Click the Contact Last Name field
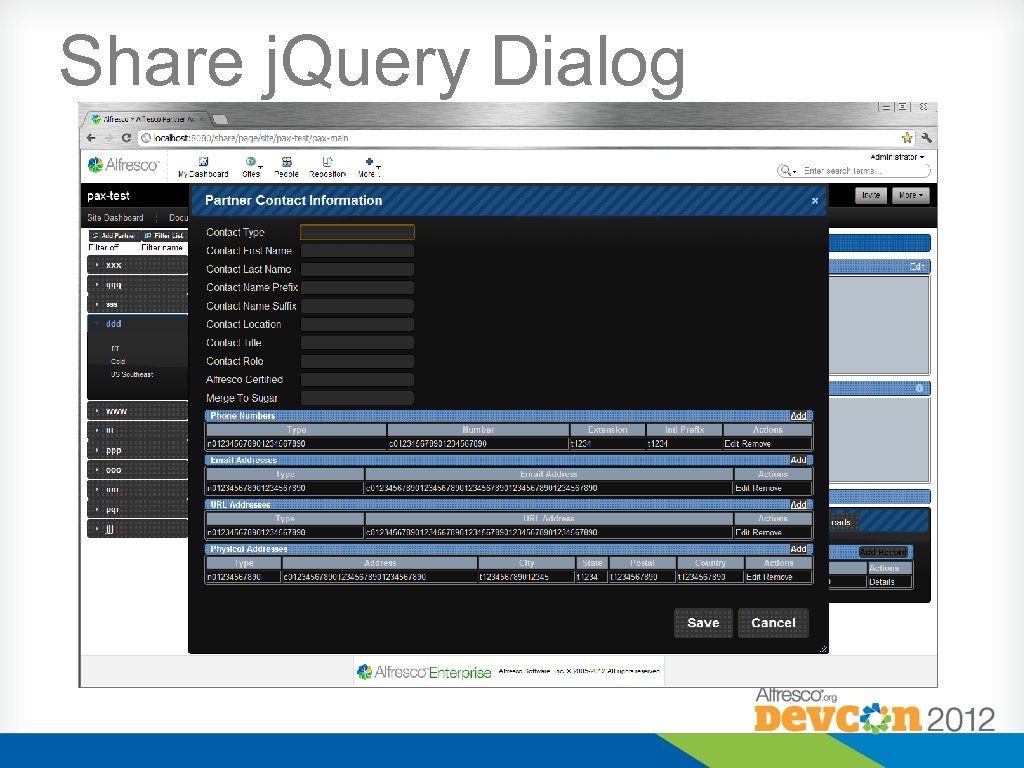Viewport: 1024px width, 768px height. tap(357, 269)
